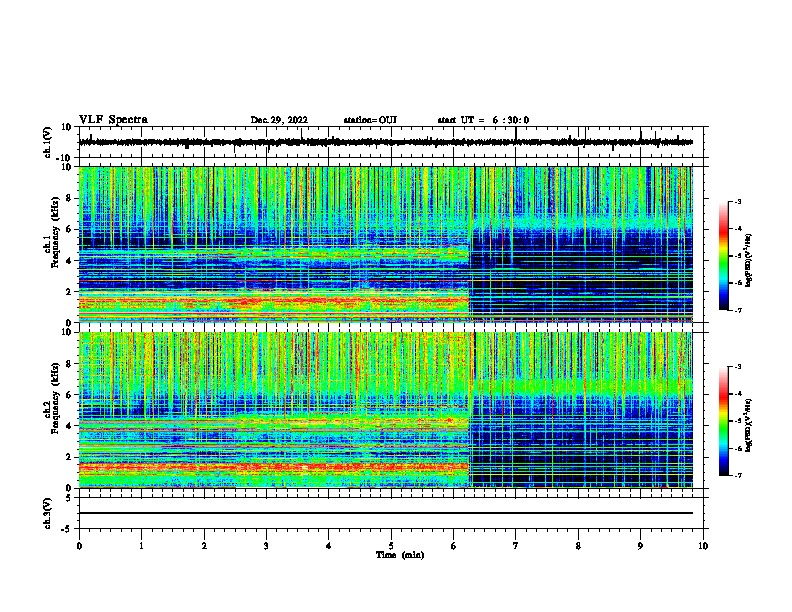The height and width of the screenshot is (612, 792).
Task: Click the ch.2 Frequency (kHz) axis label
Action: point(52,398)
